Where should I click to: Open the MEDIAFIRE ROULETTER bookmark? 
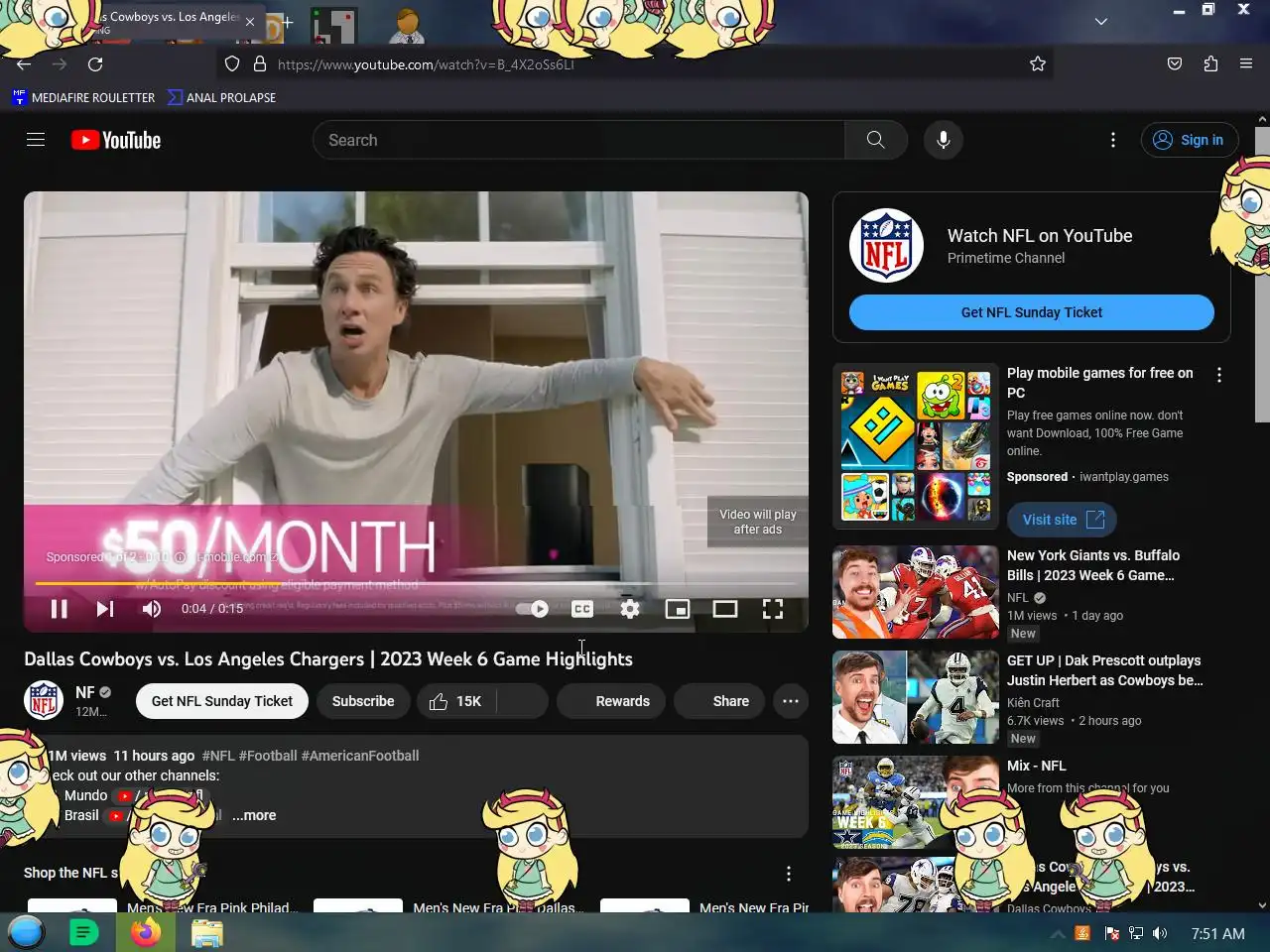83,97
